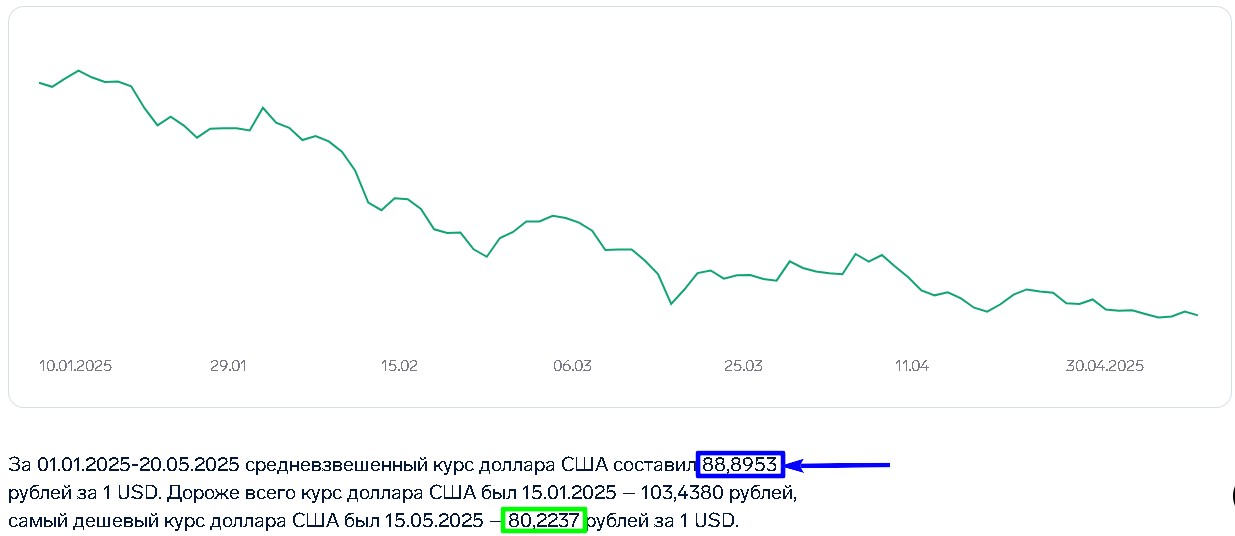Click the blue-boxed value 88,8953
Image resolution: width=1235 pixels, height=536 pixels.
click(740, 464)
